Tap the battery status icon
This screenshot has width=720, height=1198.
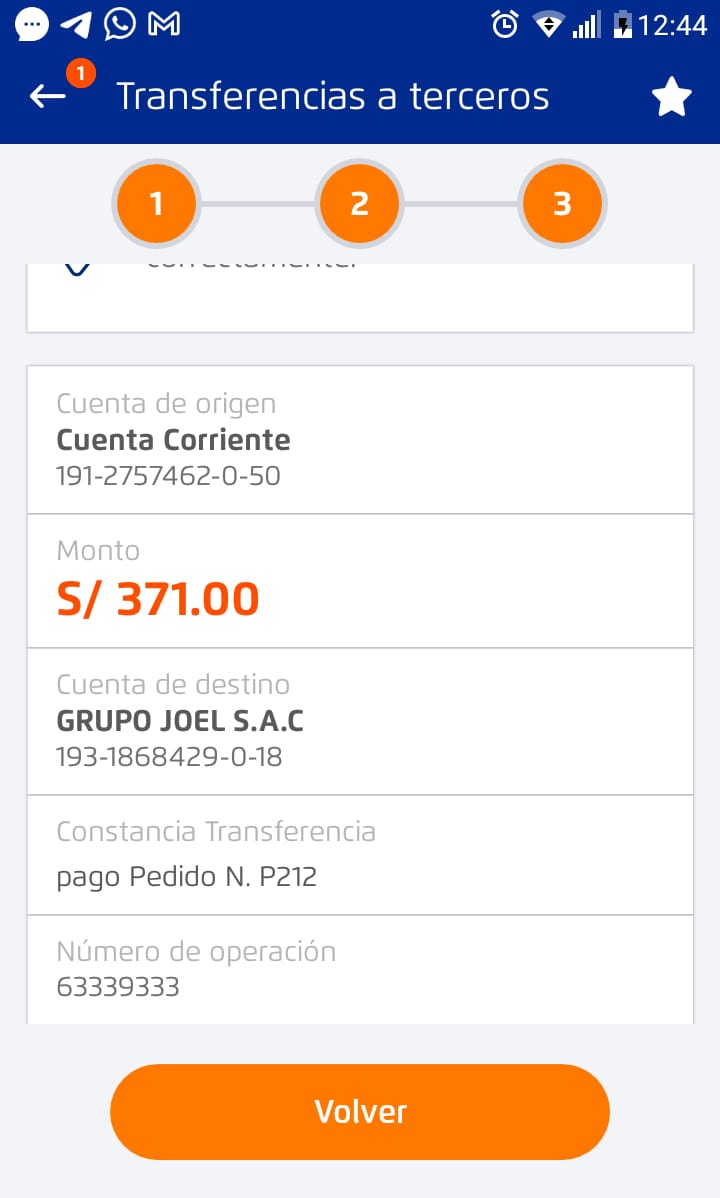click(622, 24)
